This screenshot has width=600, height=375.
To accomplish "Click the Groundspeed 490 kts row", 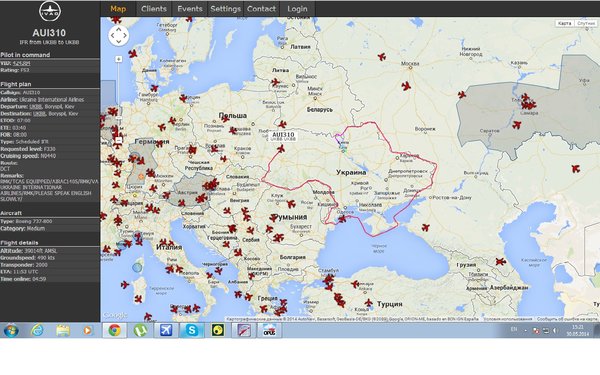I will point(50,258).
